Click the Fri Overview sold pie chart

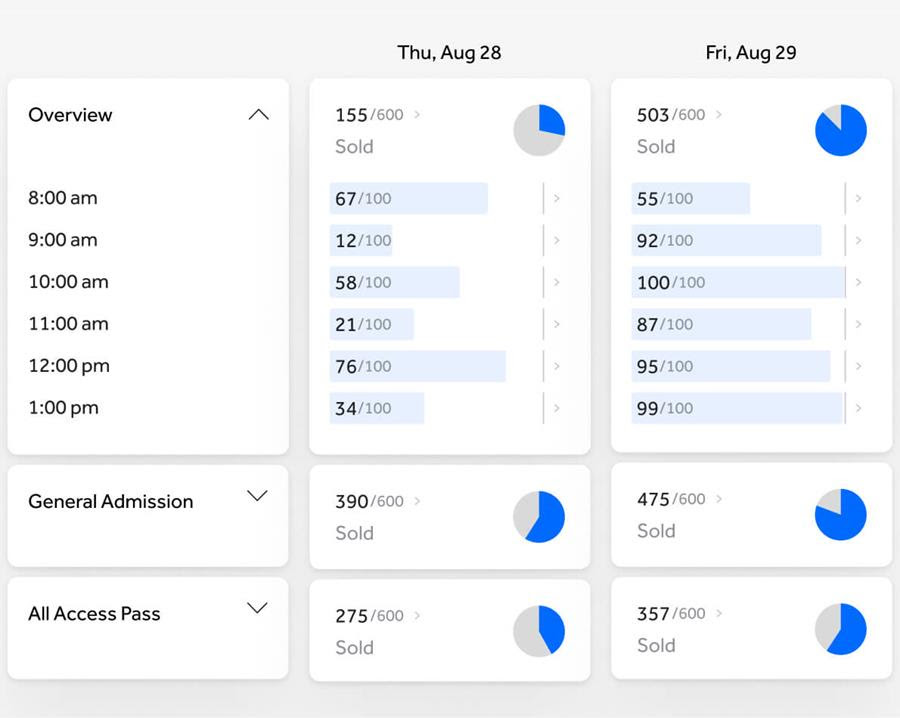click(x=841, y=130)
